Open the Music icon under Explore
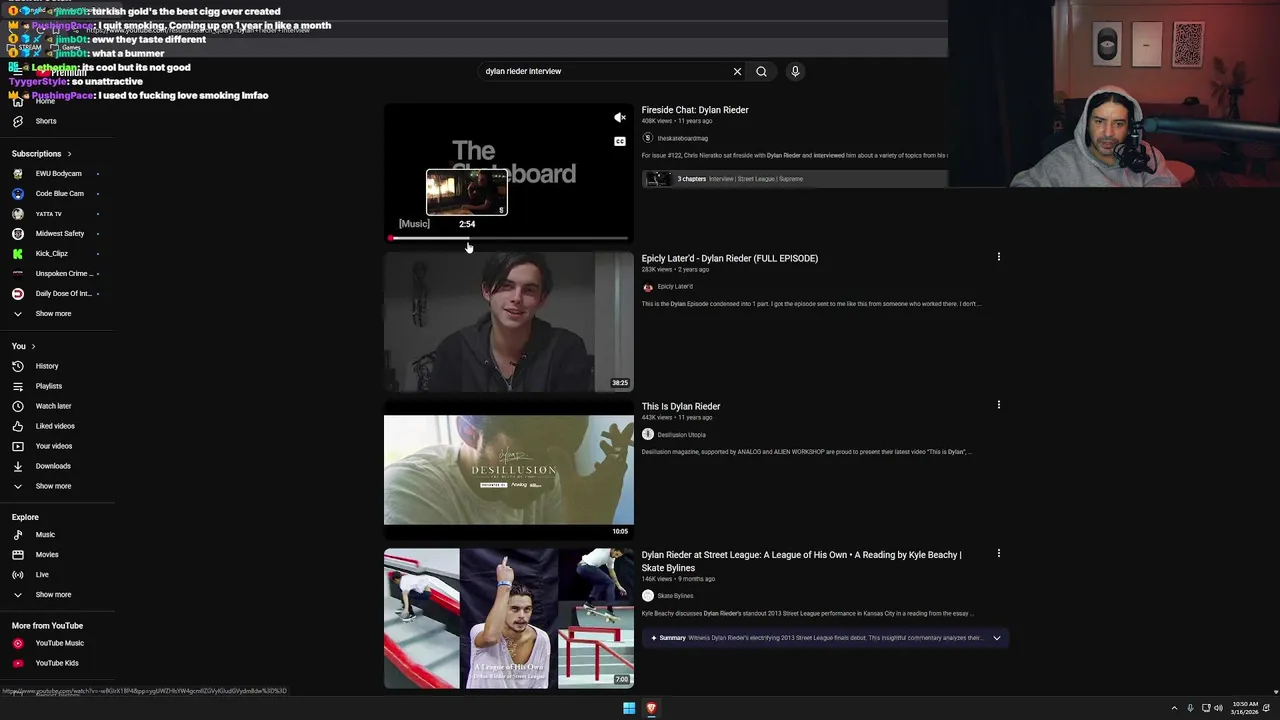Screen dimensions: 1280x720 tap(17, 535)
